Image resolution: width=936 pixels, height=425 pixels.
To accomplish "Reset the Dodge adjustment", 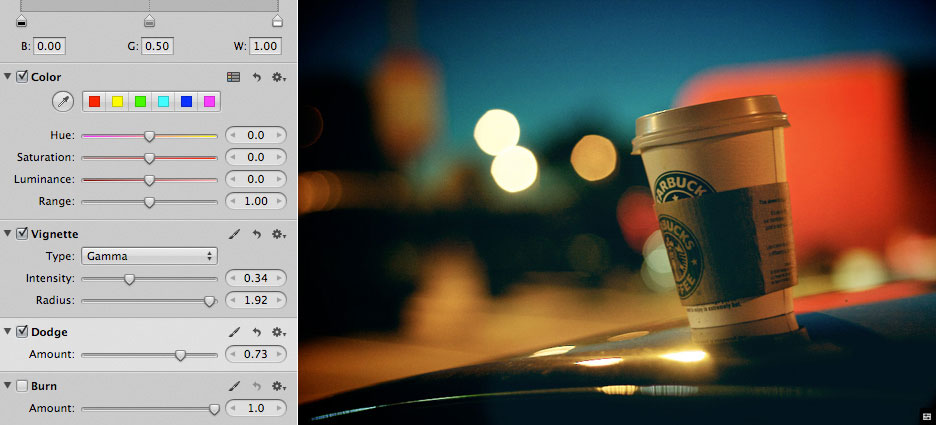I will [257, 332].
